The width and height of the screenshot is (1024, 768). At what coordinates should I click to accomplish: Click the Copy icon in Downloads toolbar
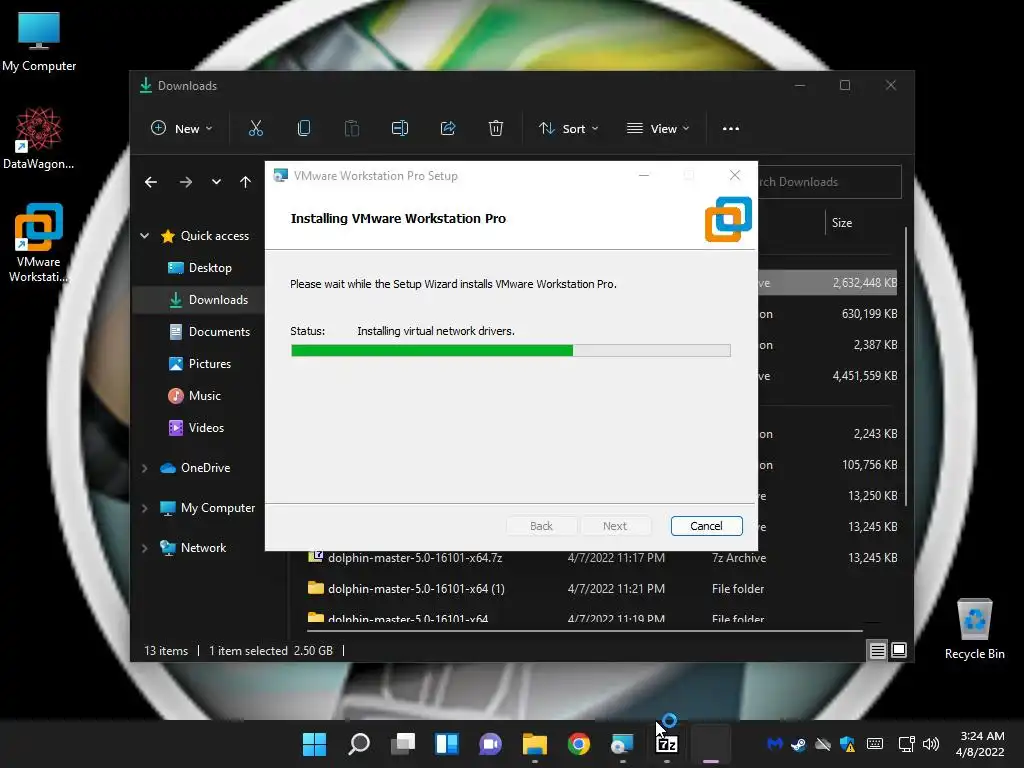coord(304,129)
